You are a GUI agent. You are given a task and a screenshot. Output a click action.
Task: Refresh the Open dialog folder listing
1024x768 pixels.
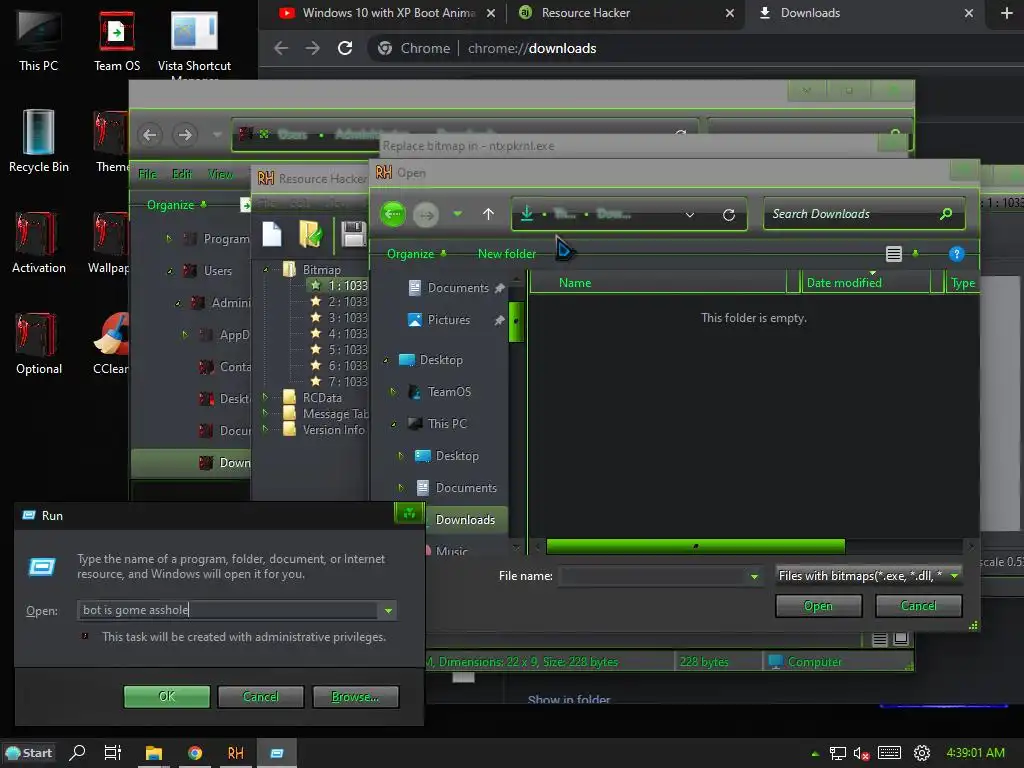click(729, 215)
